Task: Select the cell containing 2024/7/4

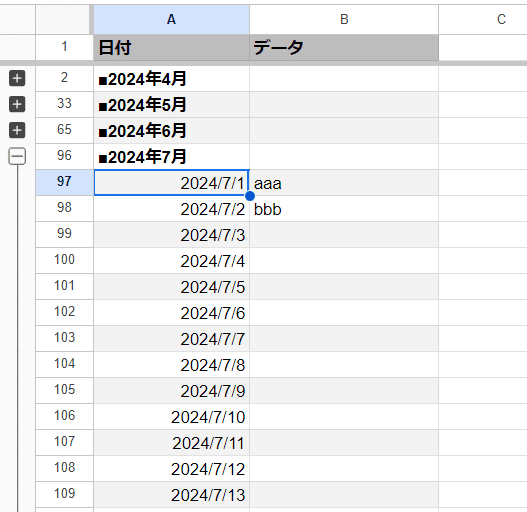Action: (x=171, y=261)
